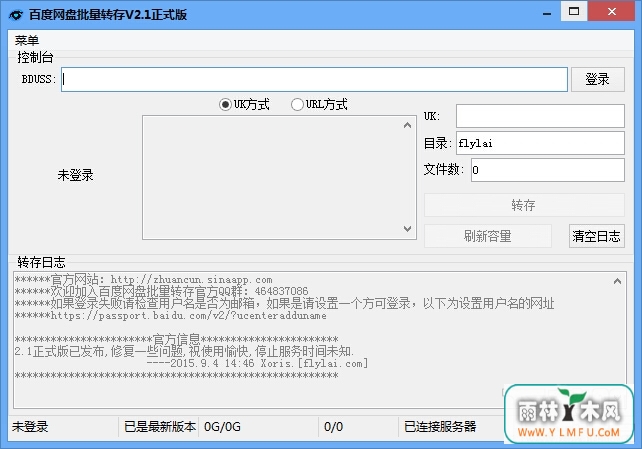Click the 已连接服务器 status entry

click(x=440, y=427)
